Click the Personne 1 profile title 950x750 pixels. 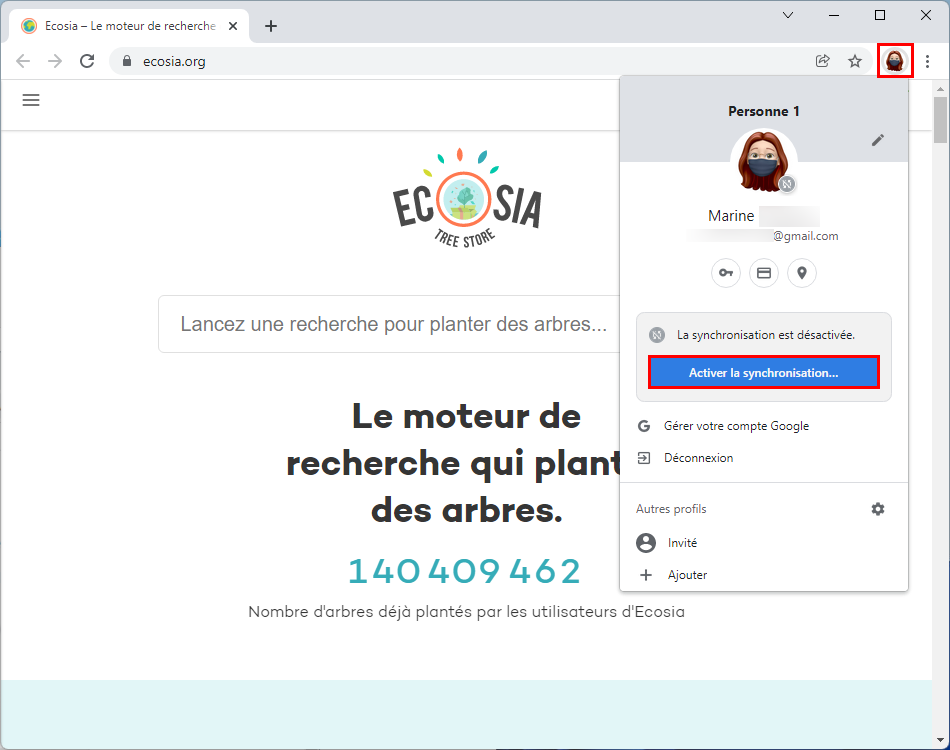[x=763, y=111]
